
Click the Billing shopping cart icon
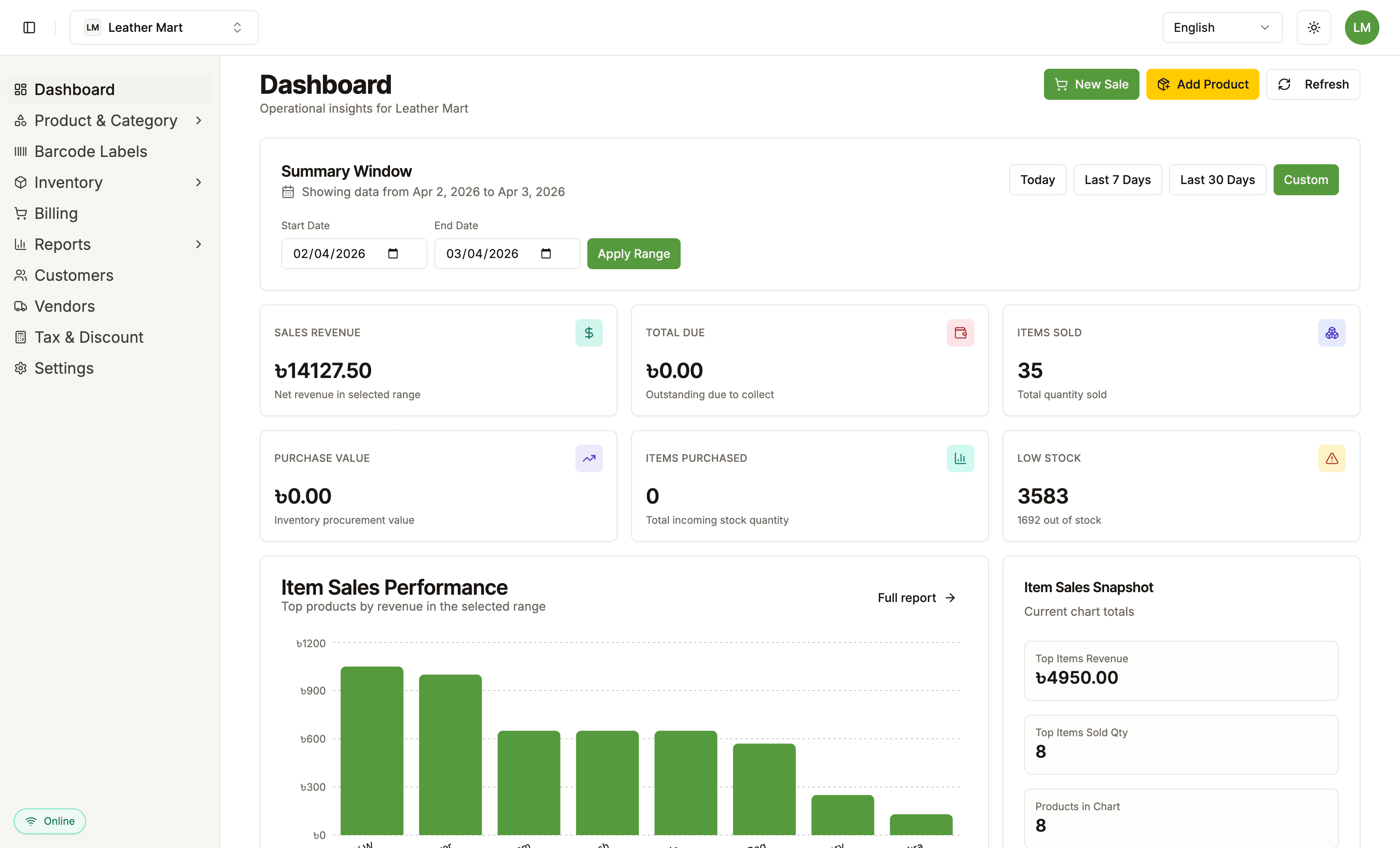pyautogui.click(x=21, y=213)
